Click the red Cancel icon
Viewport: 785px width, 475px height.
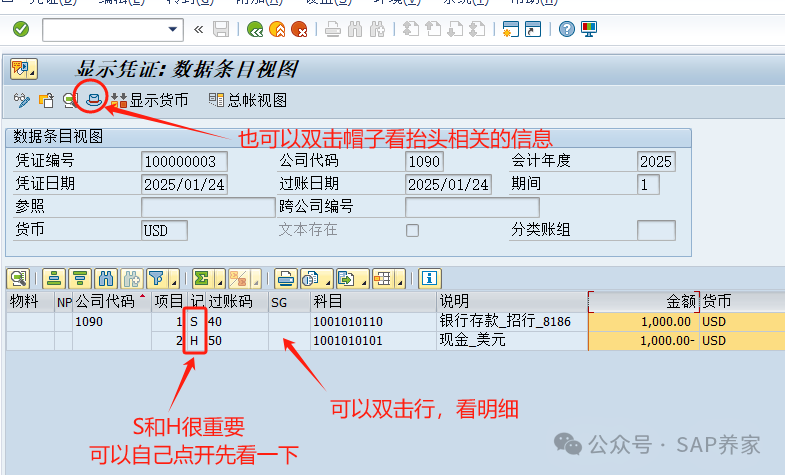pos(299,30)
